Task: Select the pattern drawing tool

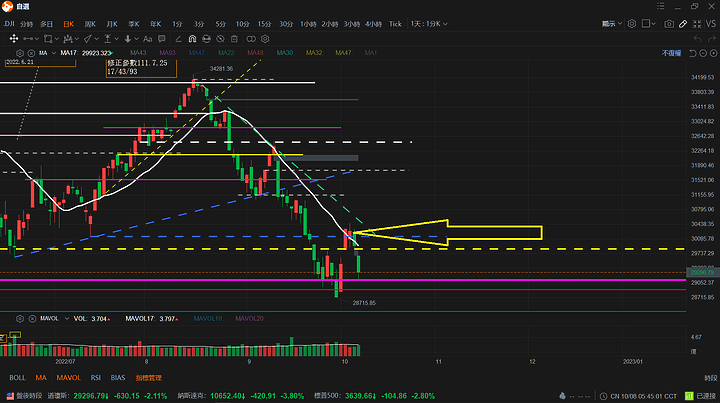Action: click(68, 39)
